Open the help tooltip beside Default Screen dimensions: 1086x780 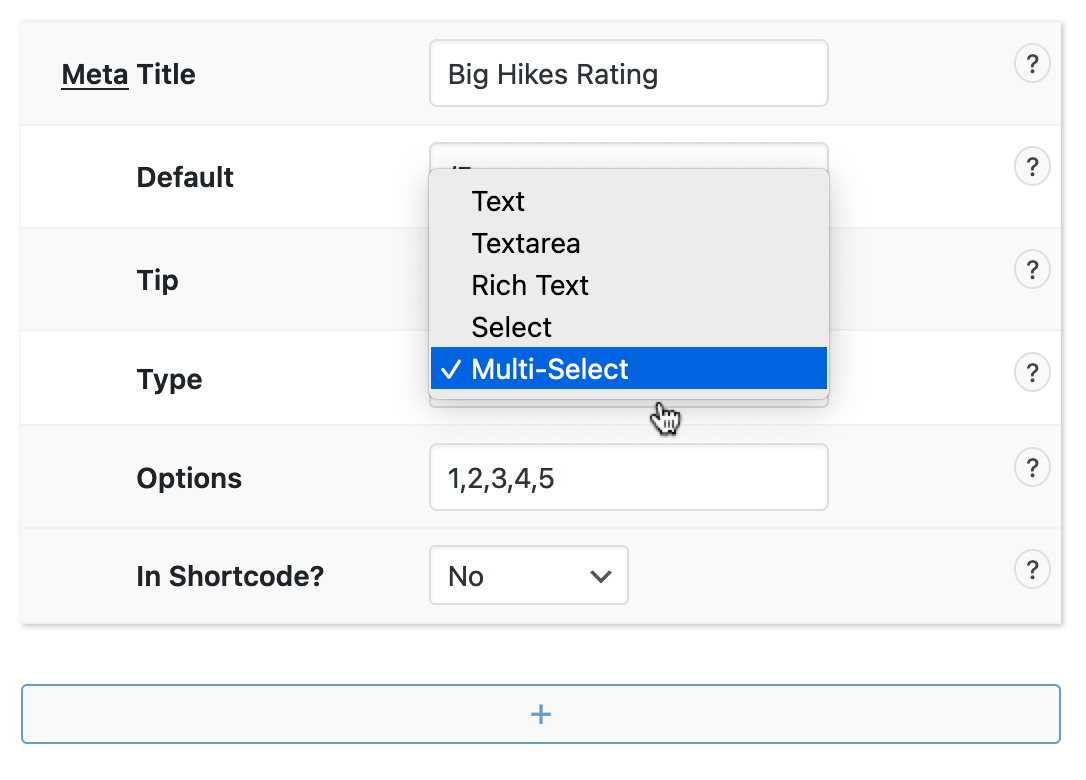click(x=1032, y=166)
